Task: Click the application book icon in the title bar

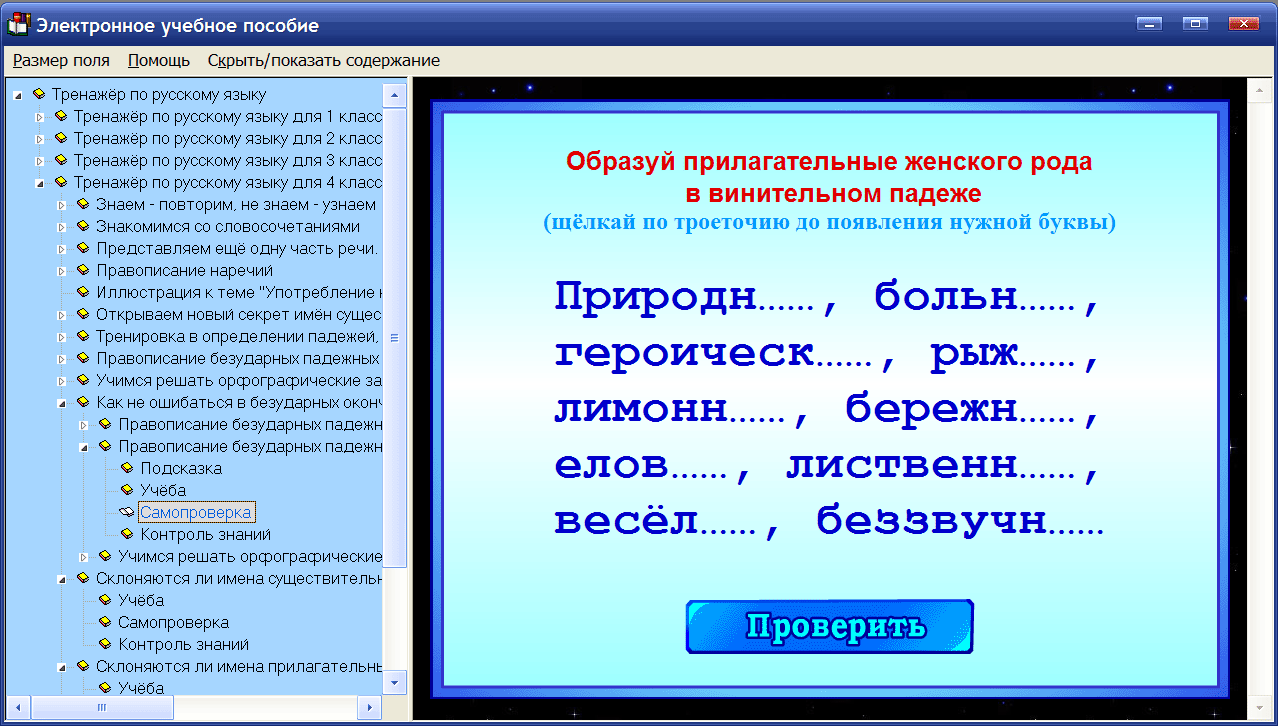Action: click(16, 22)
